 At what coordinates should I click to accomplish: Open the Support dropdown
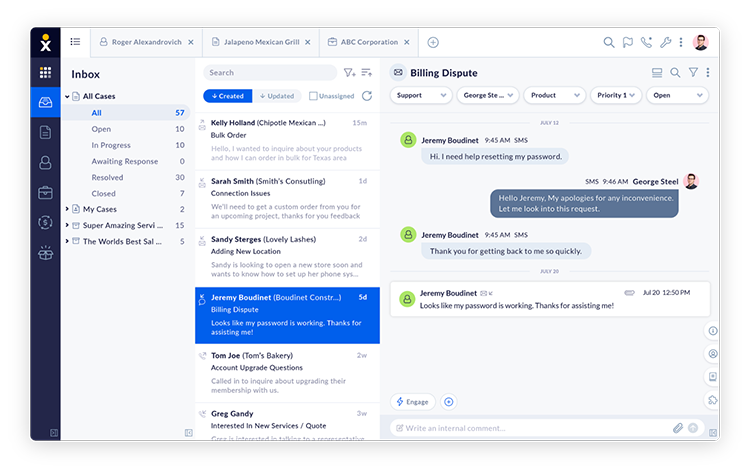[x=421, y=95]
